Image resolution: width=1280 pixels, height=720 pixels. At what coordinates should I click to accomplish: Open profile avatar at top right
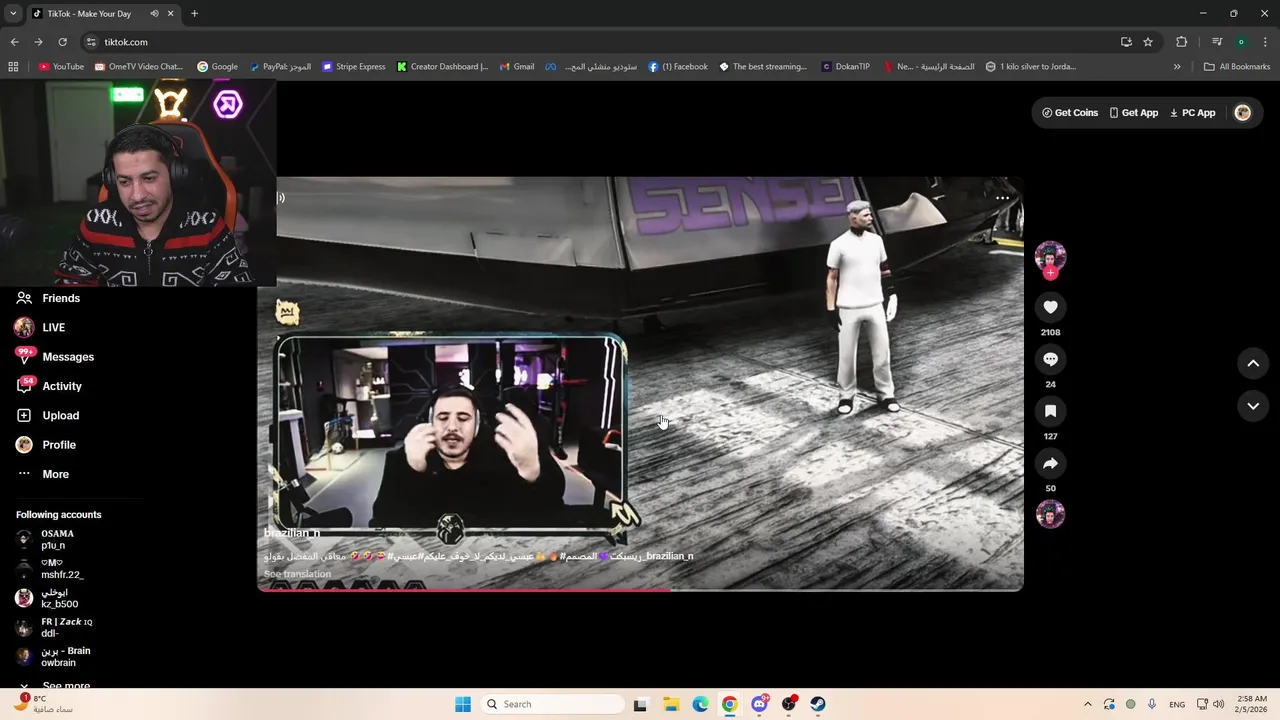[x=1243, y=113]
